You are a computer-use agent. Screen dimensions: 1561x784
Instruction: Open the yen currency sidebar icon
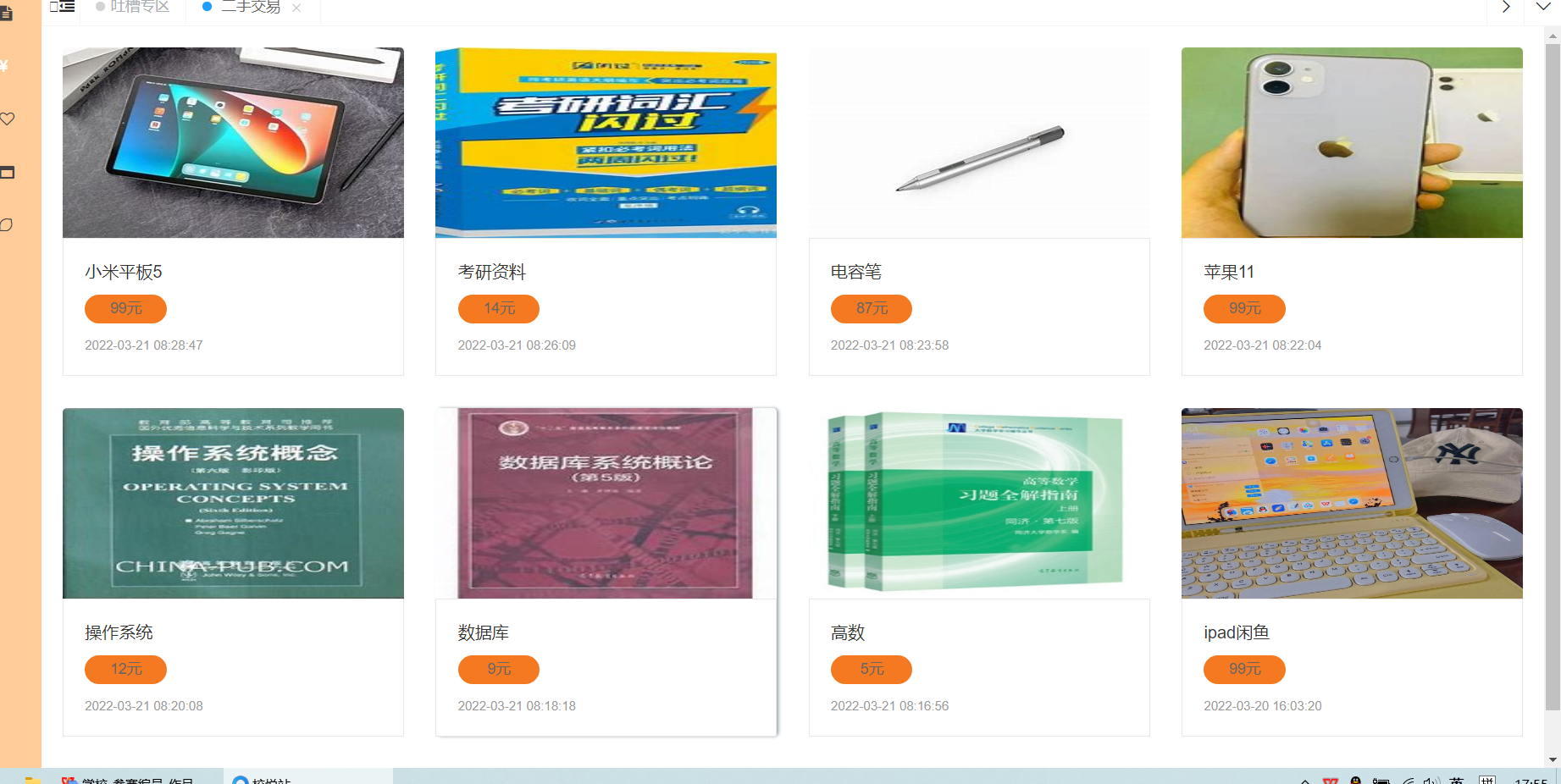coord(4,66)
